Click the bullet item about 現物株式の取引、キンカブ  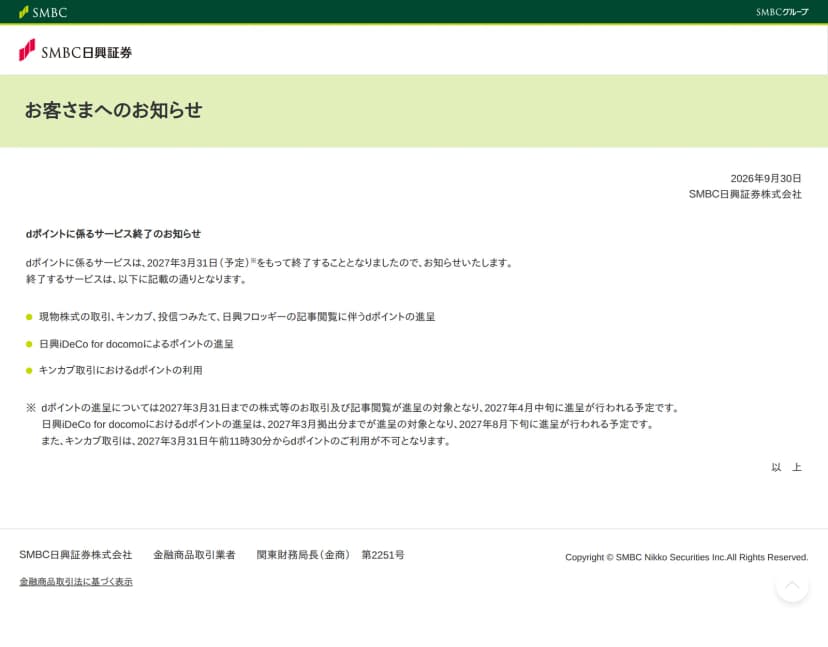[x=237, y=317]
